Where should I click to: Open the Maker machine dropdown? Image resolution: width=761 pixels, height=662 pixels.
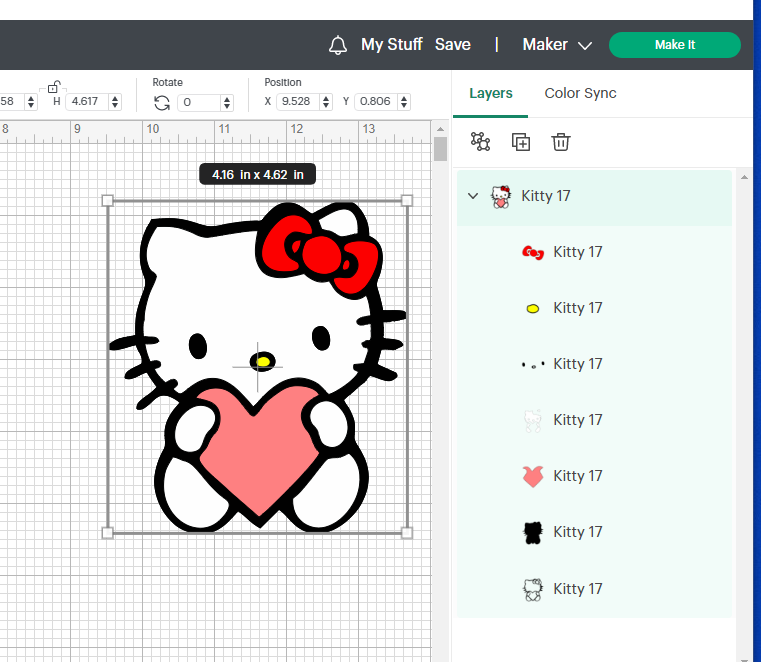pos(557,45)
